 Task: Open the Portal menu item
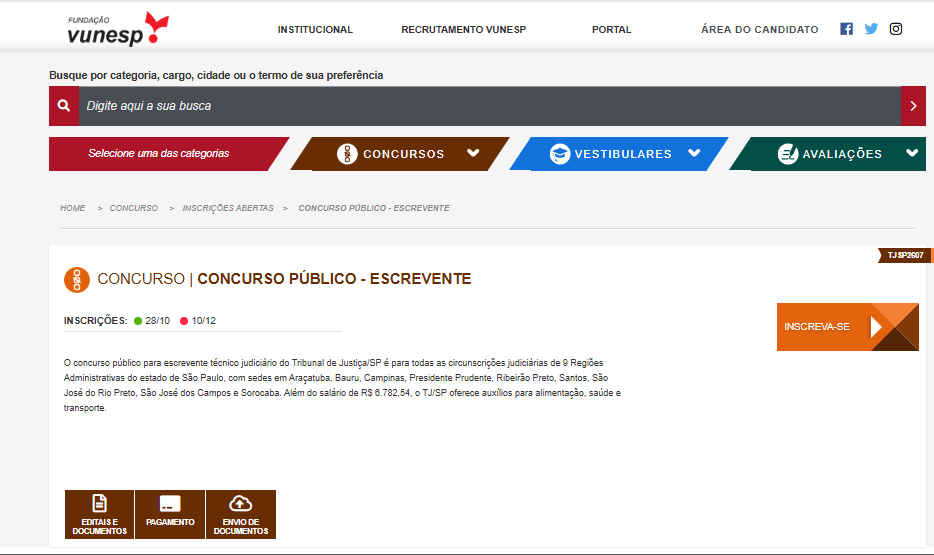611,30
